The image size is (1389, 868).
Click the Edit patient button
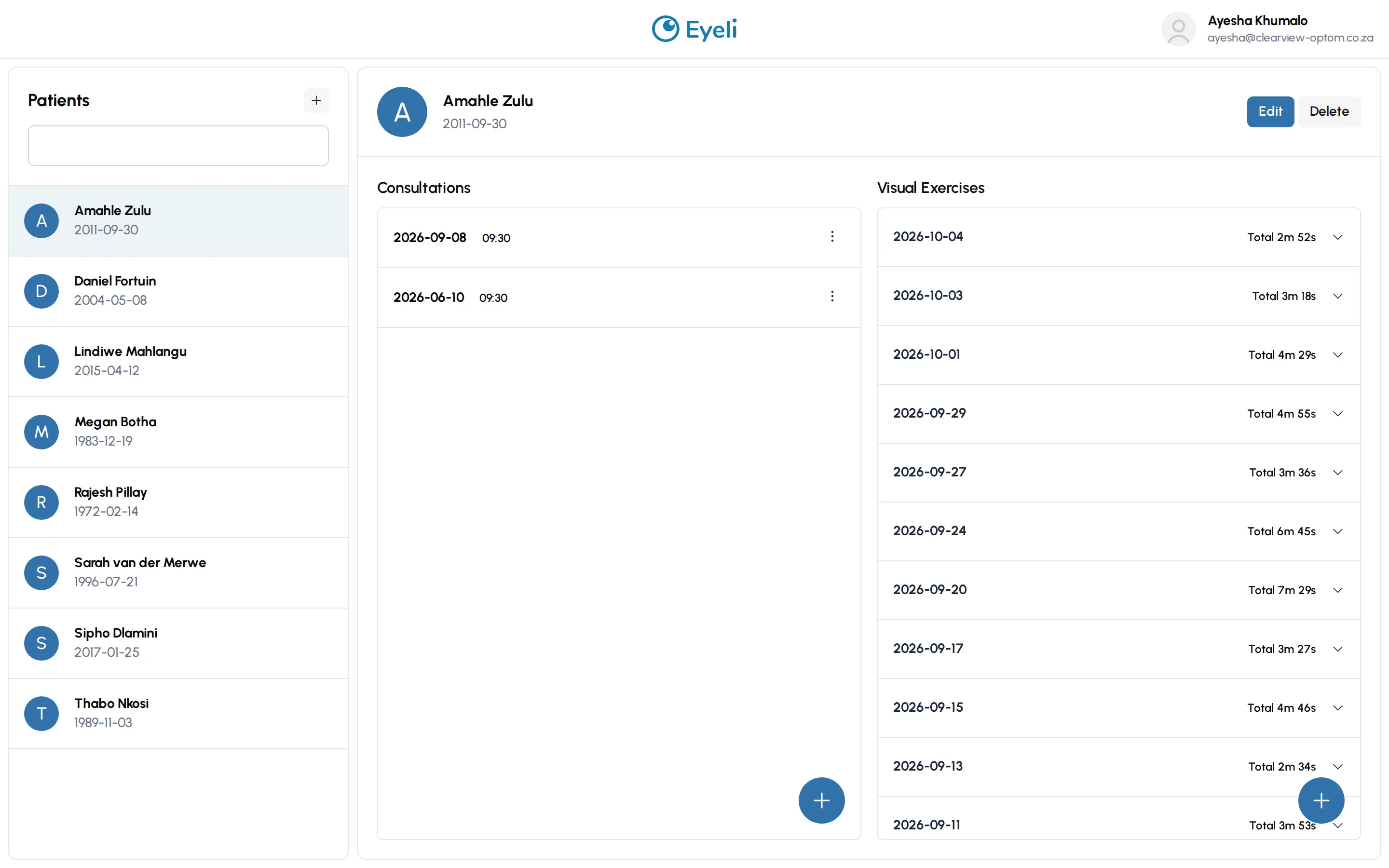1270,111
